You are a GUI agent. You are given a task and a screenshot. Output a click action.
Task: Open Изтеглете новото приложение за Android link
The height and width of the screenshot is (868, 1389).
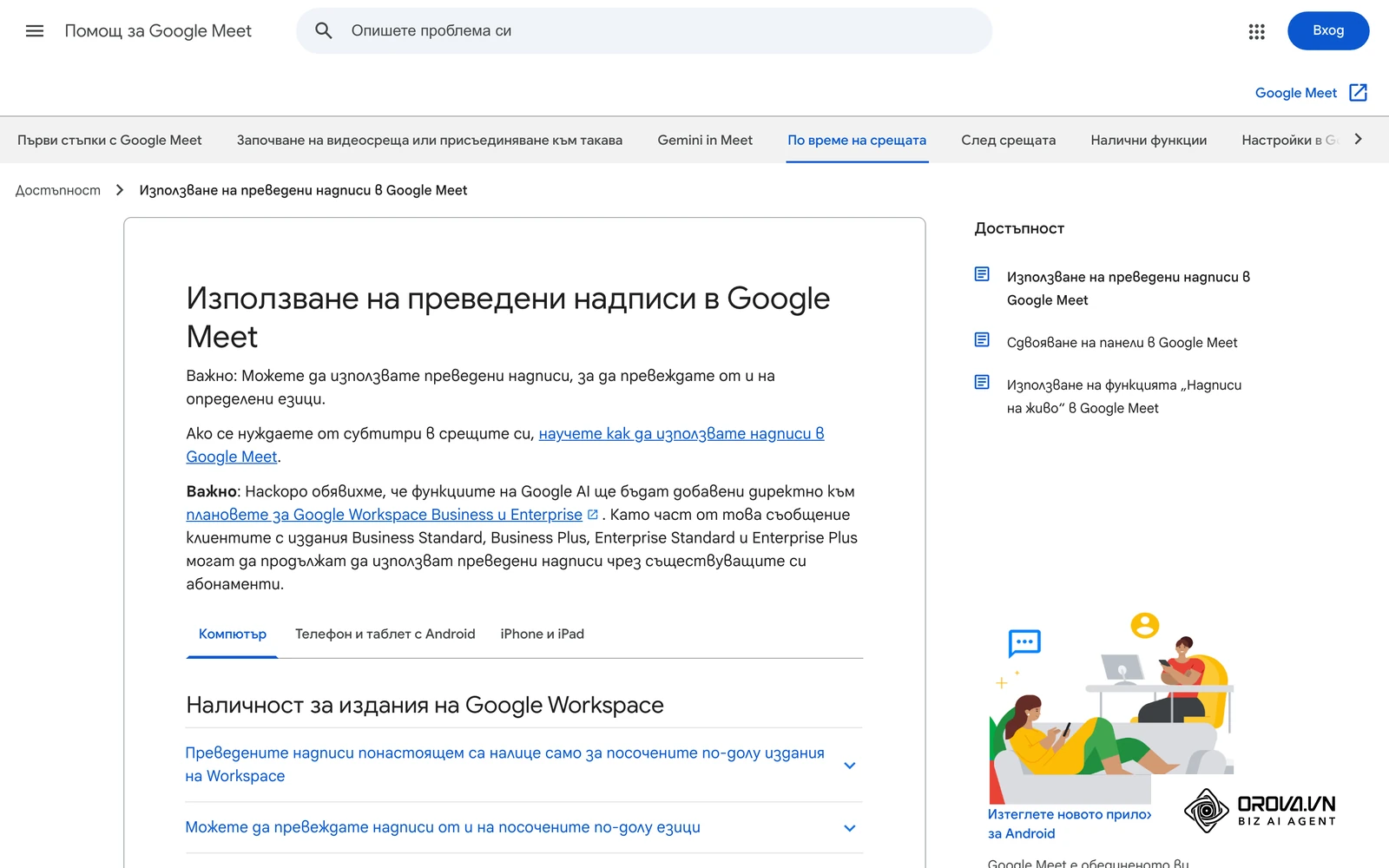[x=1070, y=824]
